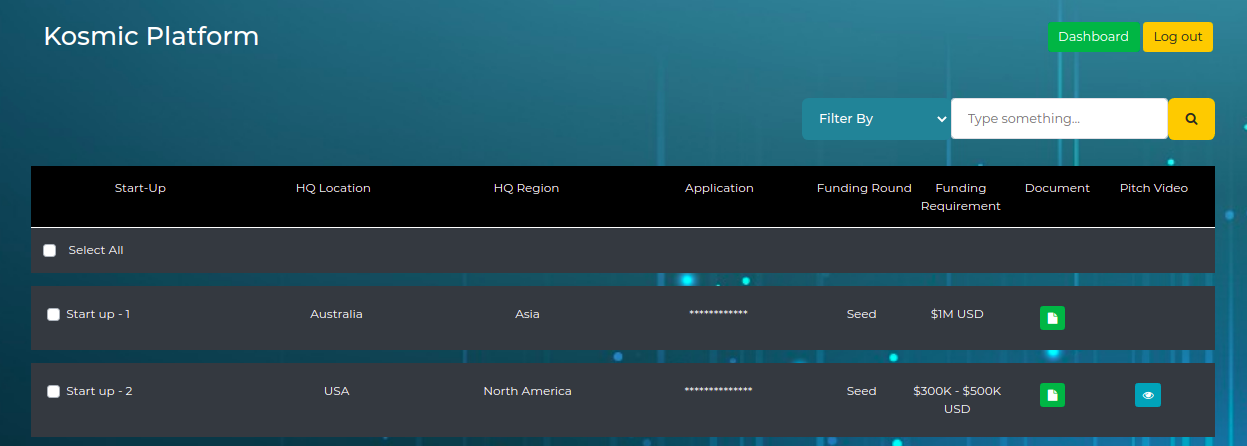The width and height of the screenshot is (1247, 446).
Task: Click the 'USA' location cell
Action: tap(336, 391)
